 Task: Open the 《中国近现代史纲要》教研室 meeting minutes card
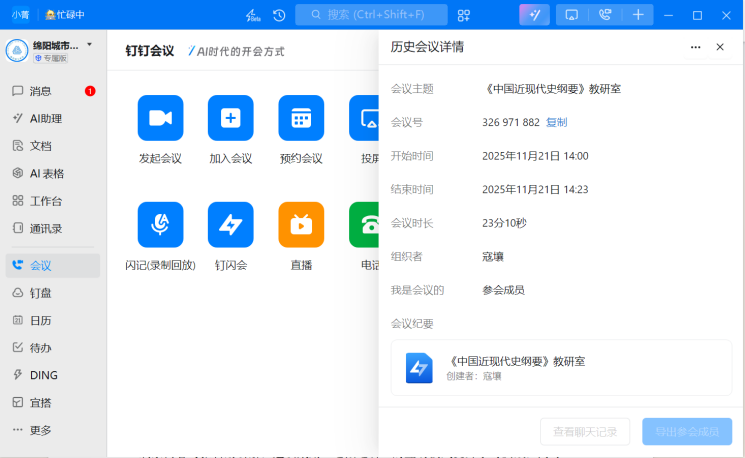561,368
